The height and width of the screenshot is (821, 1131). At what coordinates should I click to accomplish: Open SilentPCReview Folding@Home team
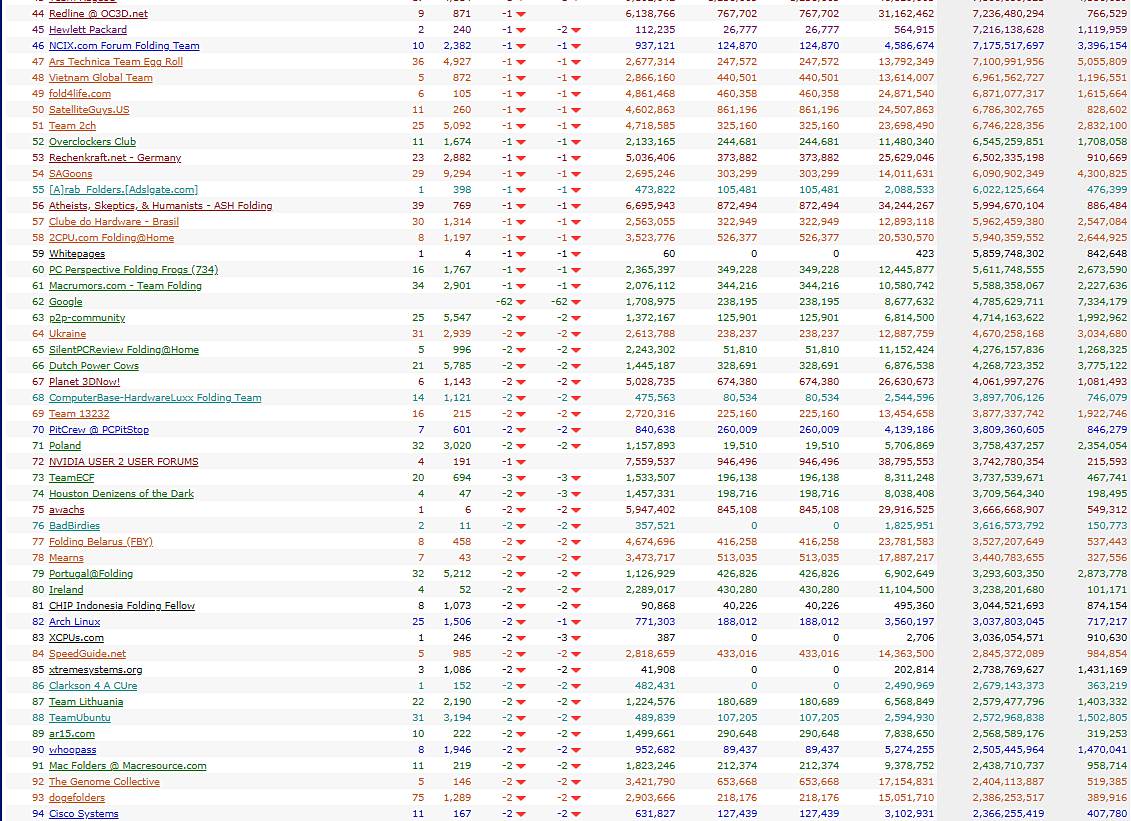pyautogui.click(x=124, y=350)
